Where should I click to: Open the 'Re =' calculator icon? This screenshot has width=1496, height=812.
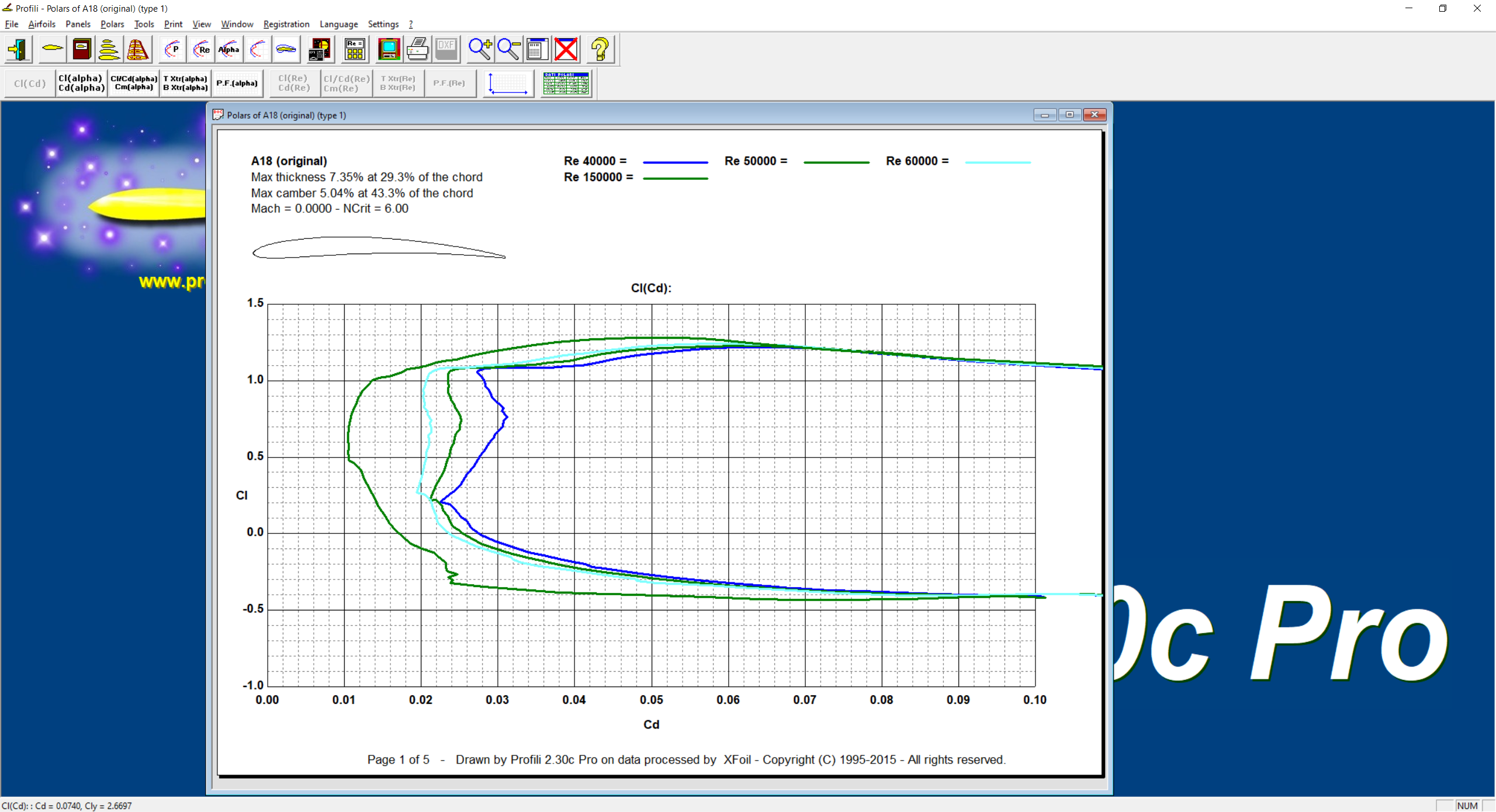(x=355, y=50)
